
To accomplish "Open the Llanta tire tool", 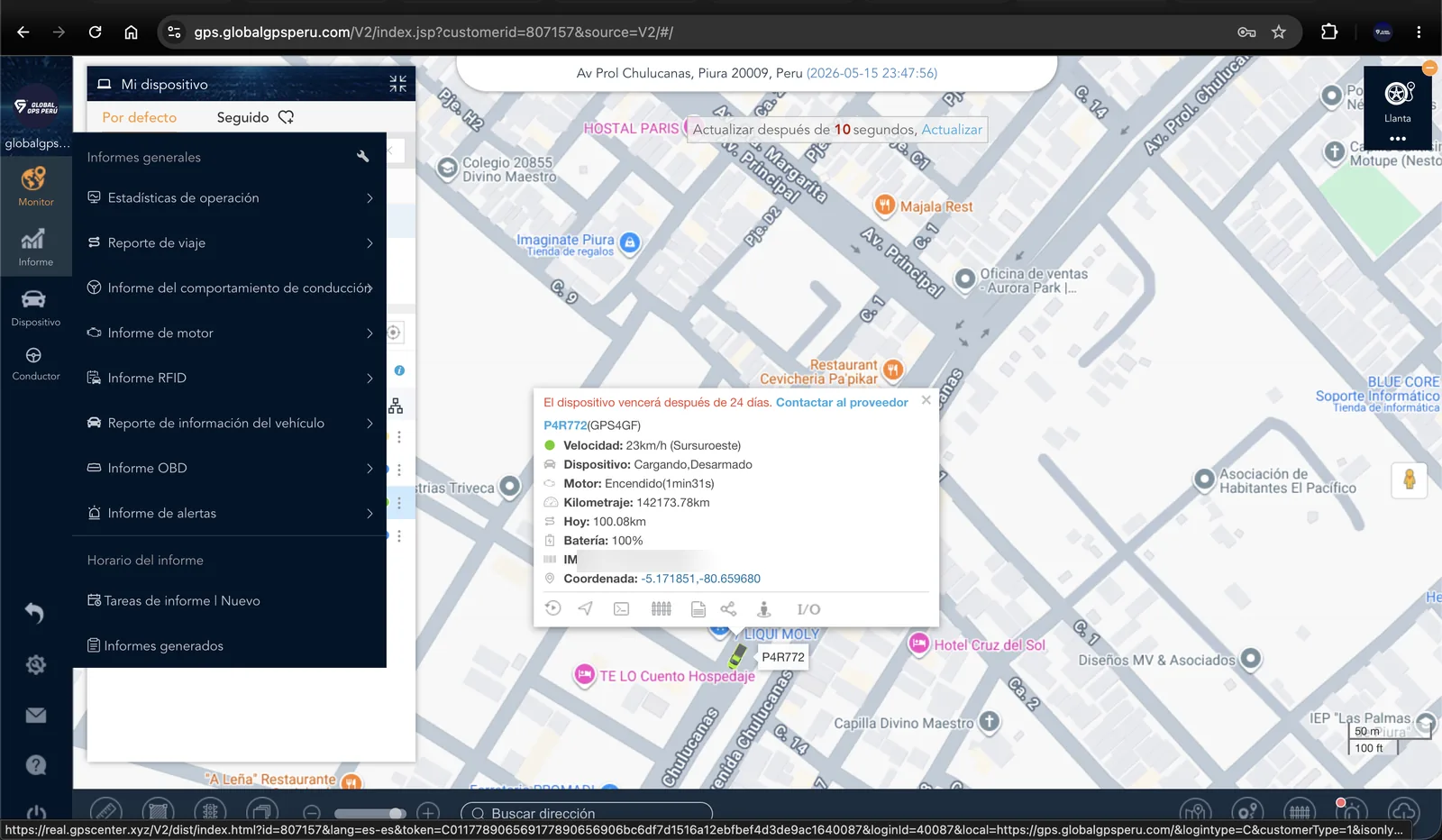I will coord(1398,99).
